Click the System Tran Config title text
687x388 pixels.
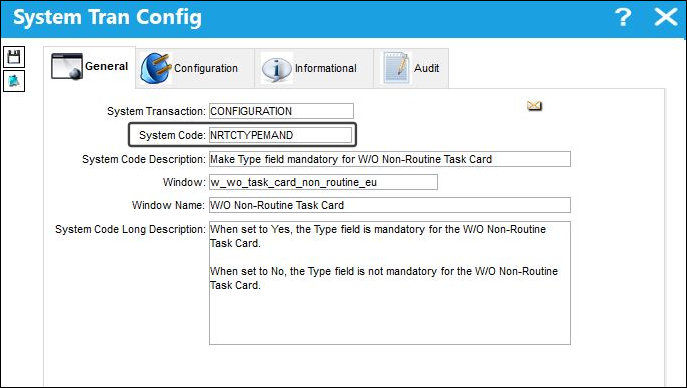(107, 18)
